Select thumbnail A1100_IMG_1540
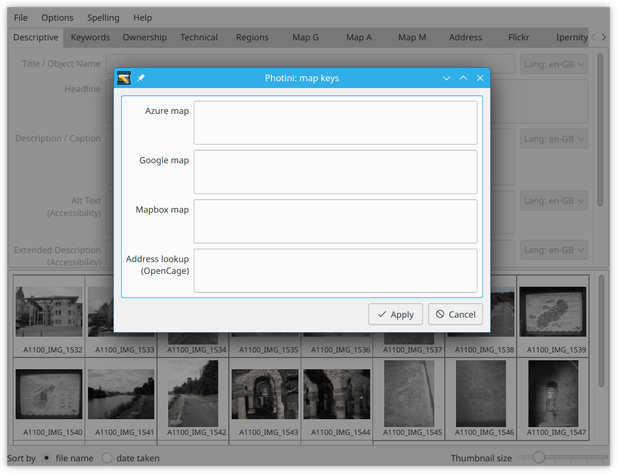Image resolution: width=618 pixels, height=474 pixels. (49, 398)
